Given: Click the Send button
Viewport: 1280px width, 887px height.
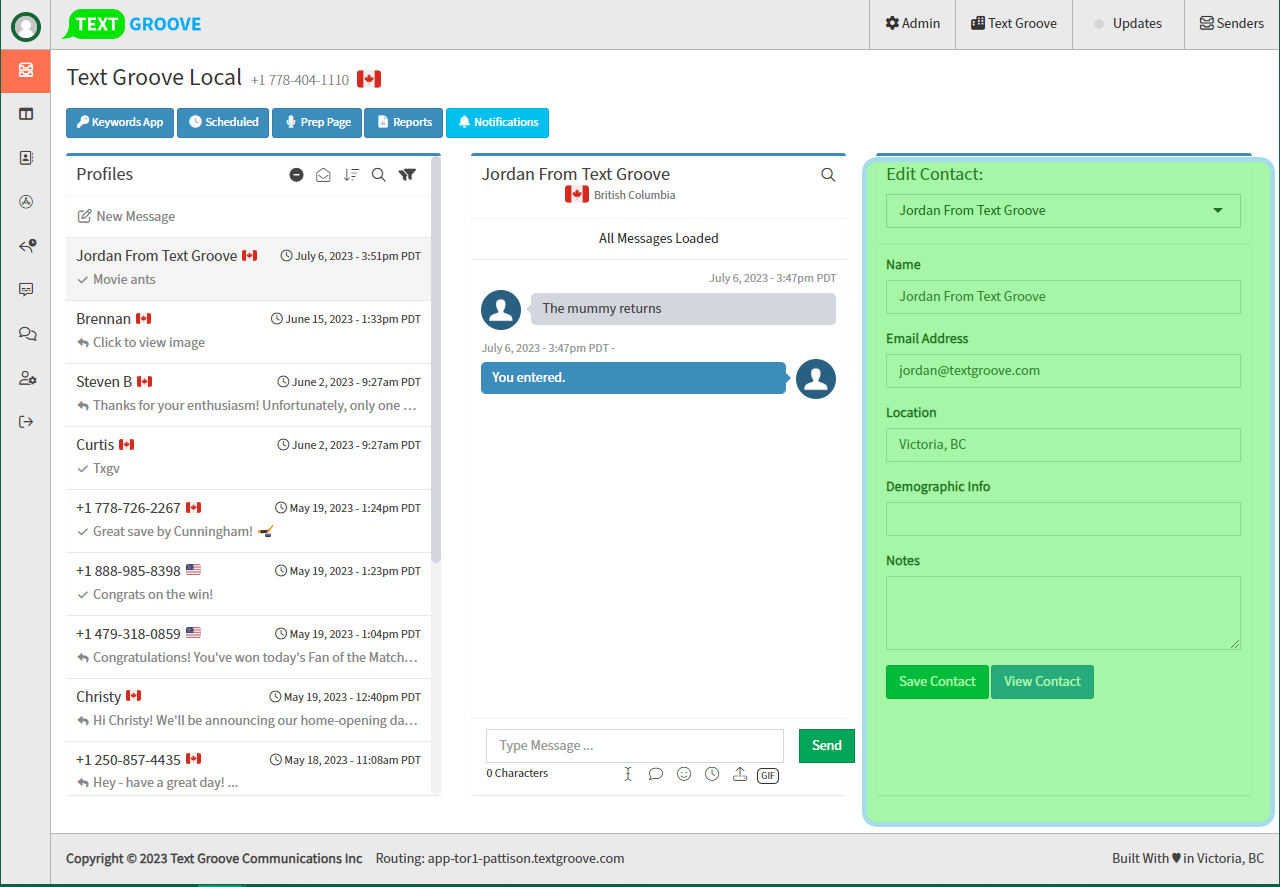Looking at the screenshot, I should point(827,745).
